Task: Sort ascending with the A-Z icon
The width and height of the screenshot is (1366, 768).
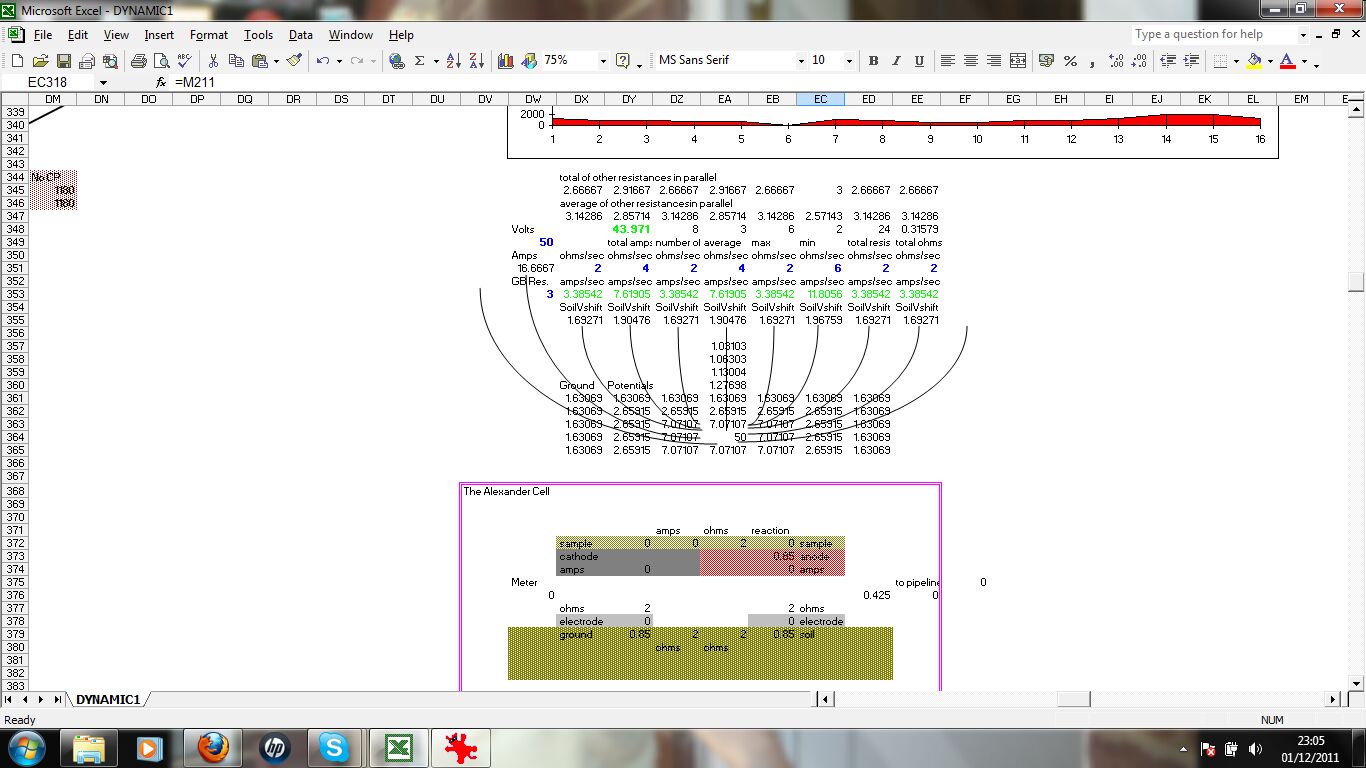Action: tap(455, 61)
